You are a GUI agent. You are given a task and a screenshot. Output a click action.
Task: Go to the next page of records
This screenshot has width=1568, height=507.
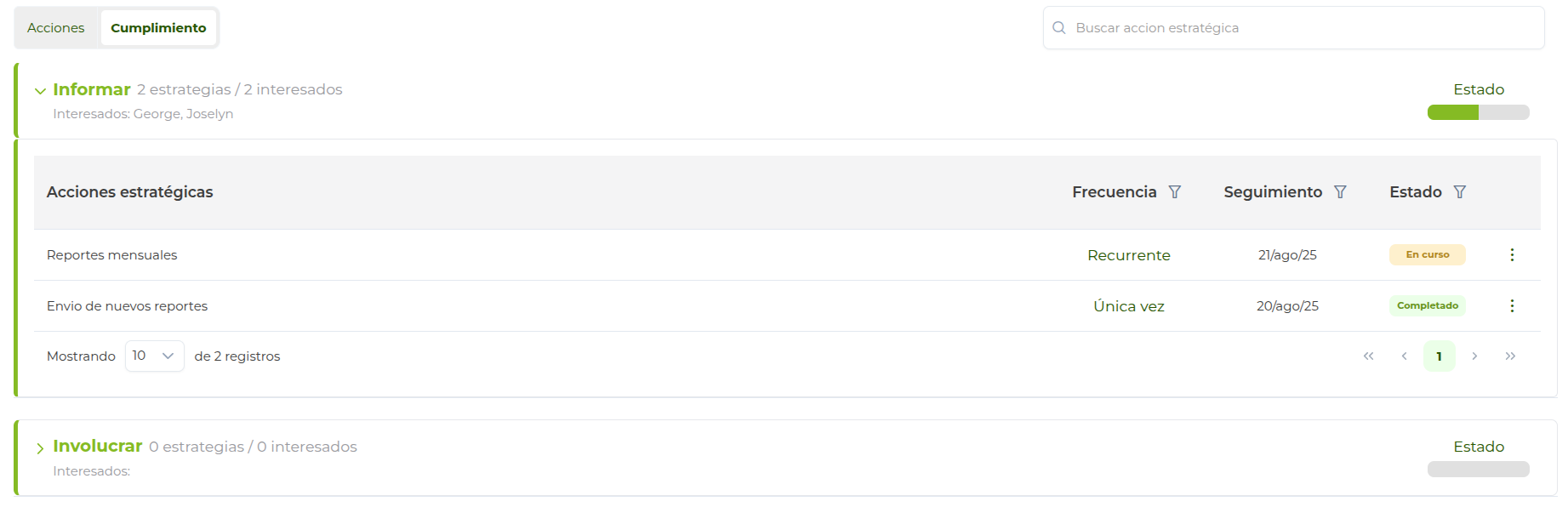click(x=1474, y=356)
